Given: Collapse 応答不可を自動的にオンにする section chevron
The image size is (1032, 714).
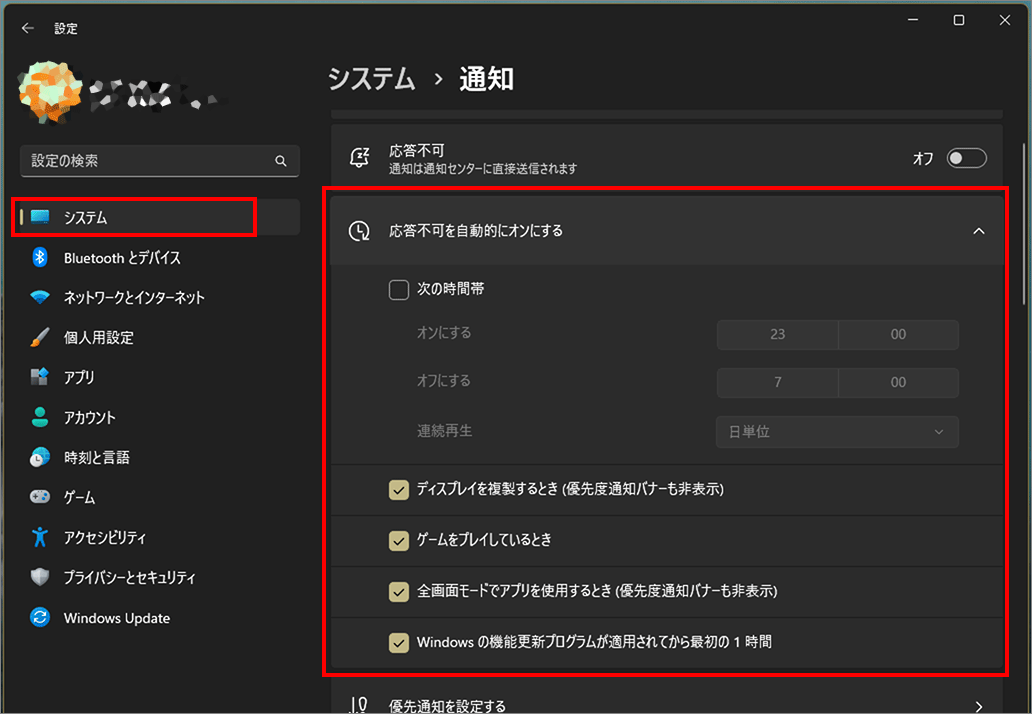Looking at the screenshot, I should pos(979,231).
